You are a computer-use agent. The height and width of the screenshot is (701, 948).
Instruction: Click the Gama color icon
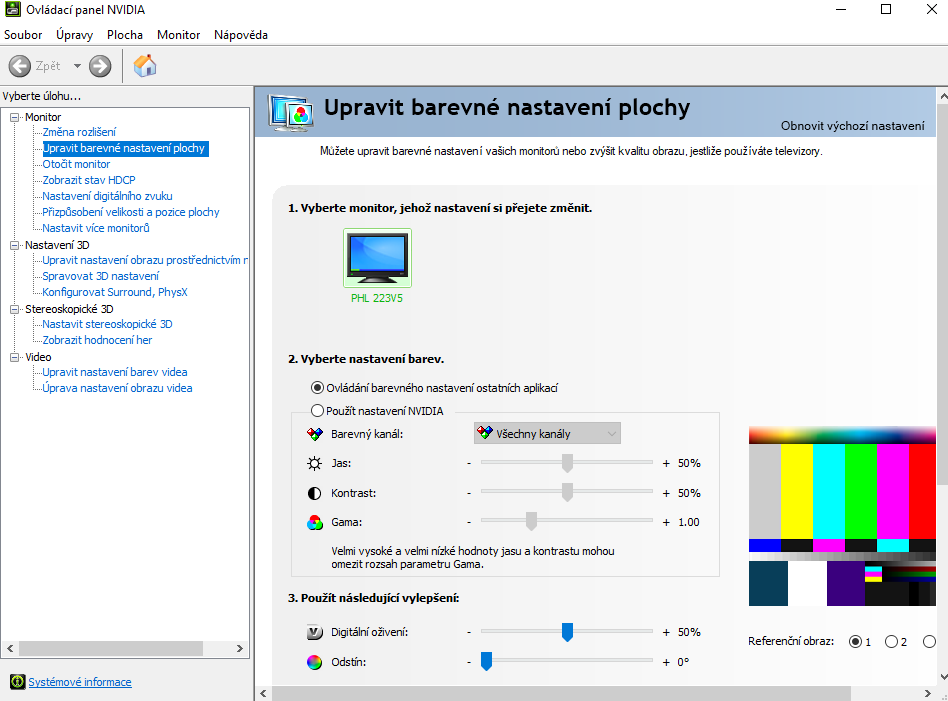pos(314,522)
